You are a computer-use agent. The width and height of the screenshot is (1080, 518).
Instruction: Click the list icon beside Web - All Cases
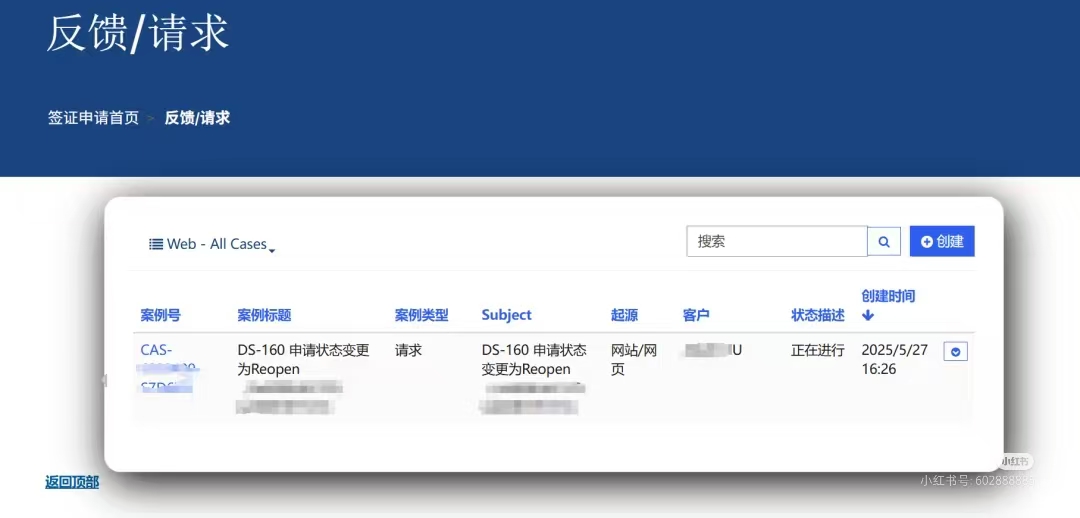pos(156,244)
